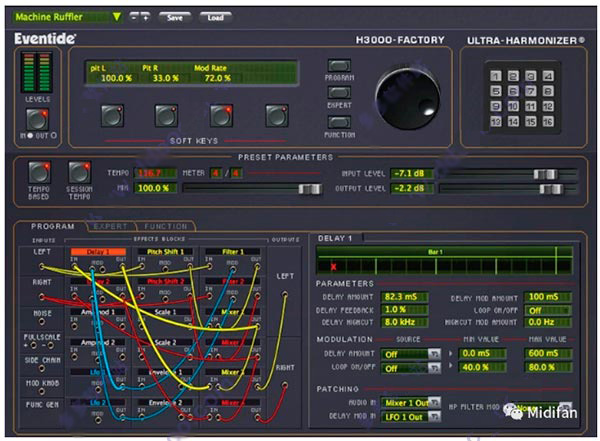Viewport: 600px width, 441px height.
Task: Click the MOD KNOB patch jack
Action: (42, 392)
